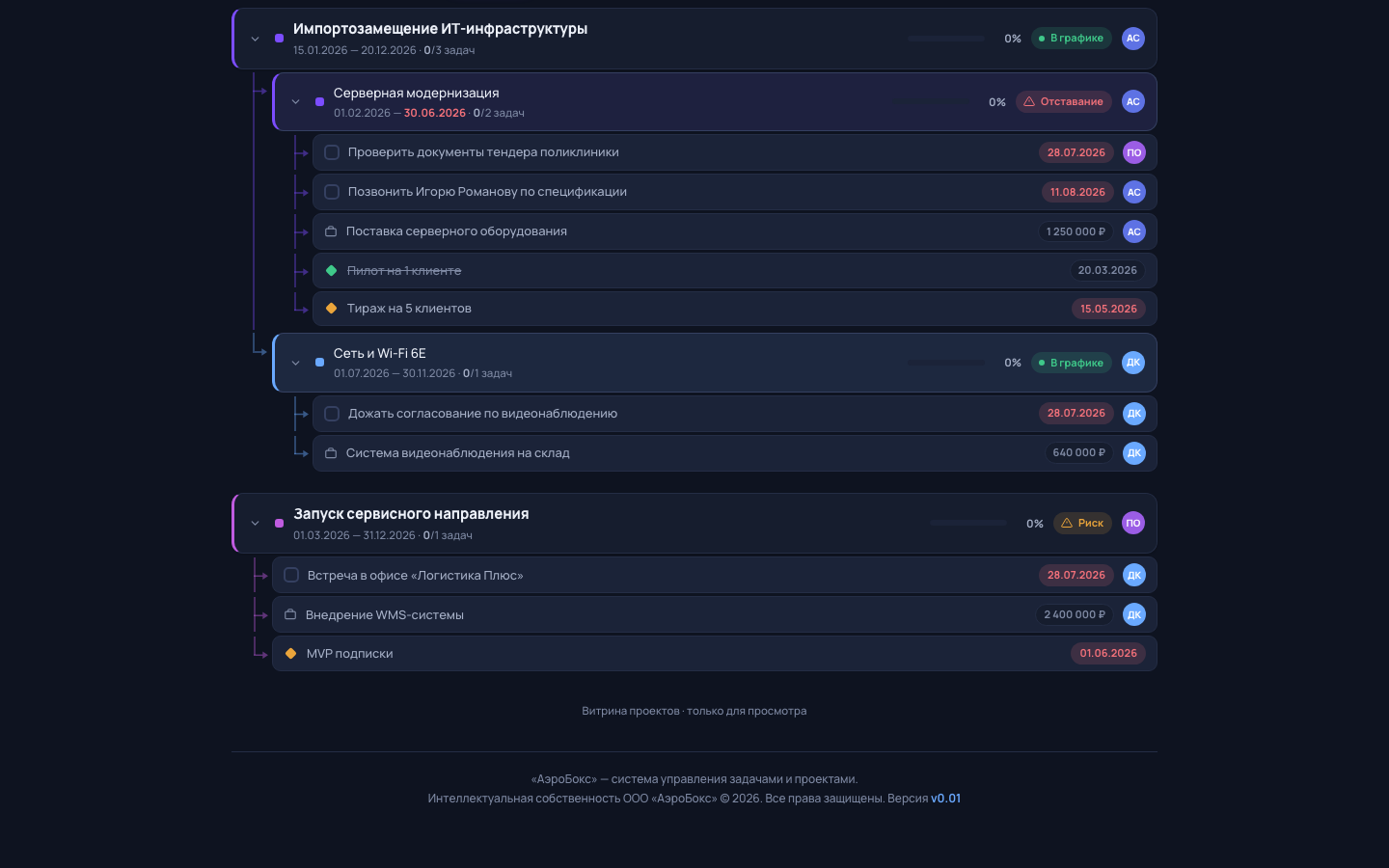Click the 640 000 ₽ amount badge
The image size is (1389, 868).
pyautogui.click(x=1079, y=452)
